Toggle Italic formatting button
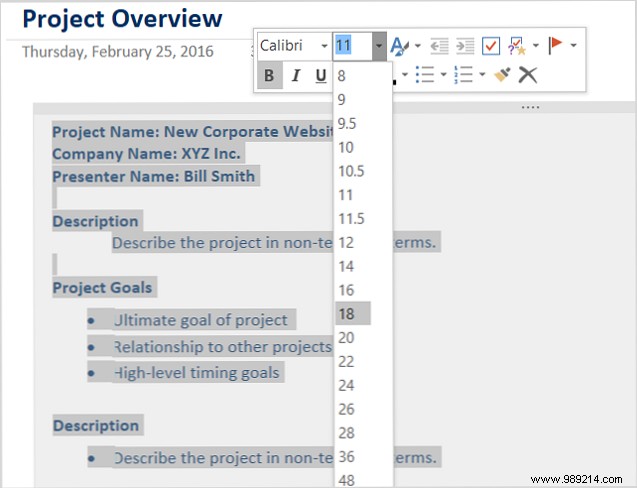Screen dimensions: 637x488 (296, 75)
